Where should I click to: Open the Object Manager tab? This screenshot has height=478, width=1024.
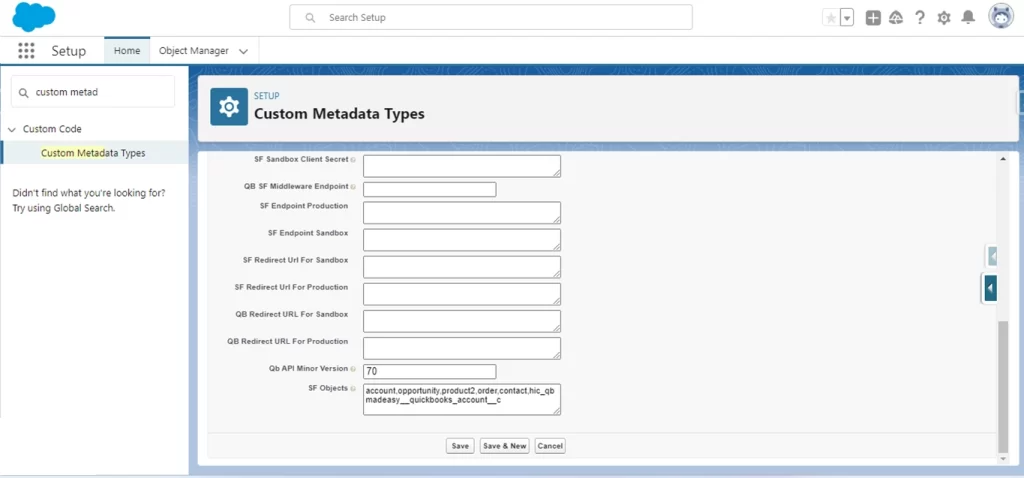click(x=194, y=51)
